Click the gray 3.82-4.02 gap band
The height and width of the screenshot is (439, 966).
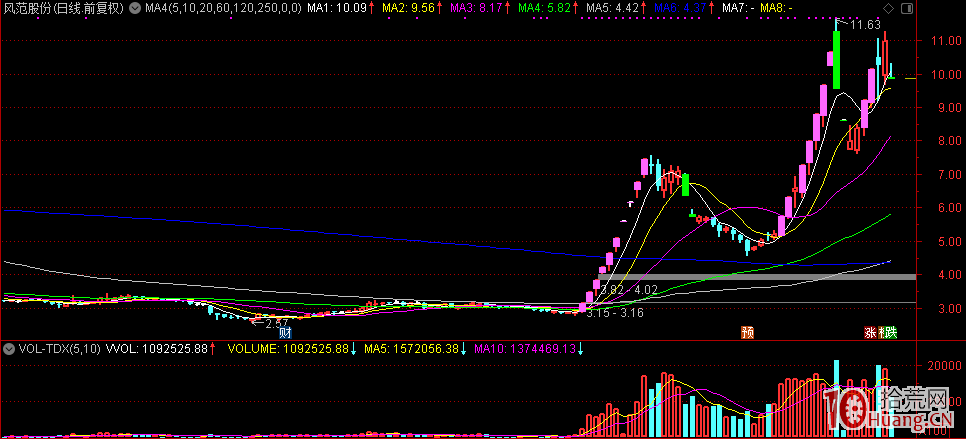(757, 277)
